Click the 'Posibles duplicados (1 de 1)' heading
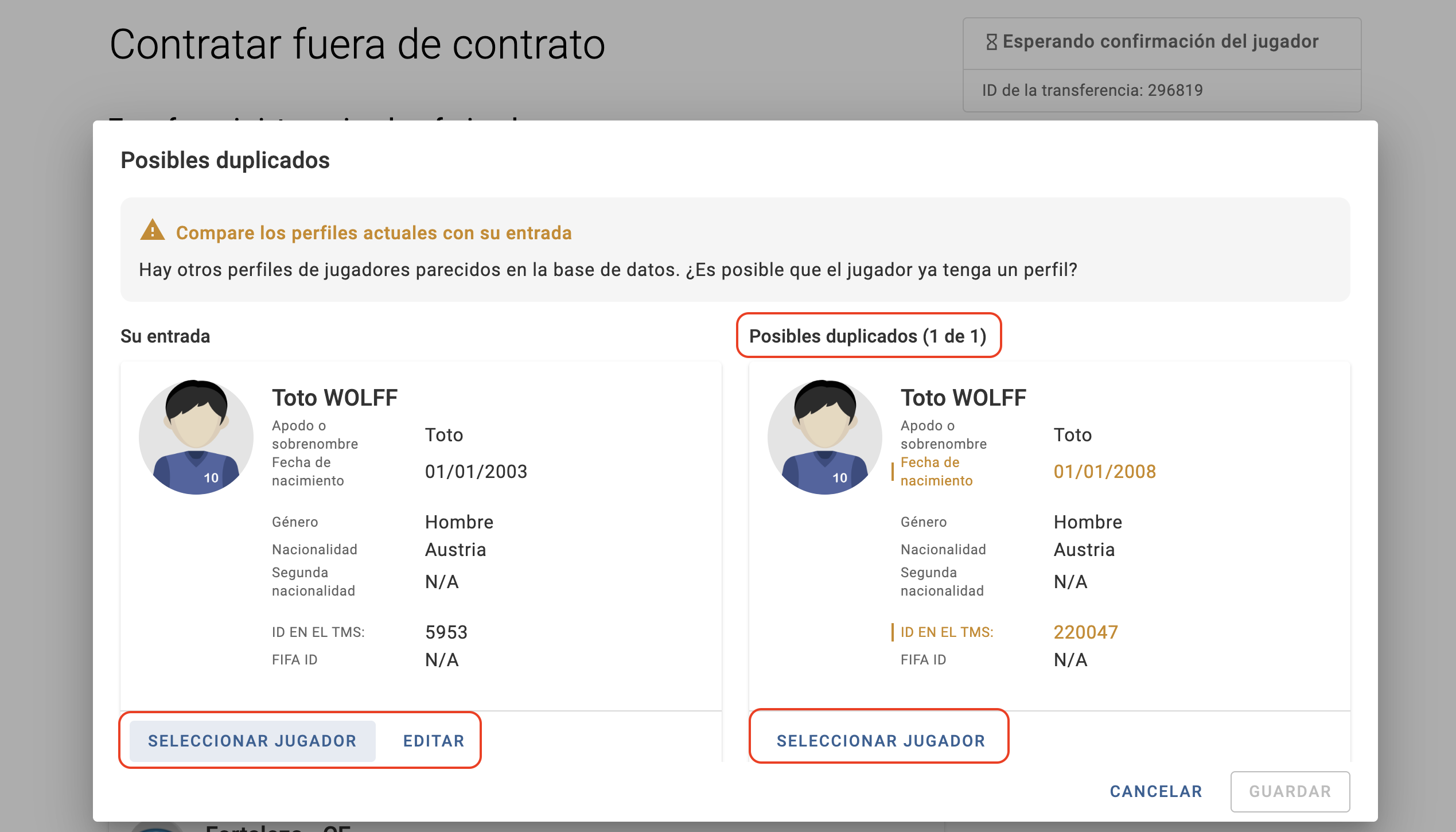 (x=868, y=336)
